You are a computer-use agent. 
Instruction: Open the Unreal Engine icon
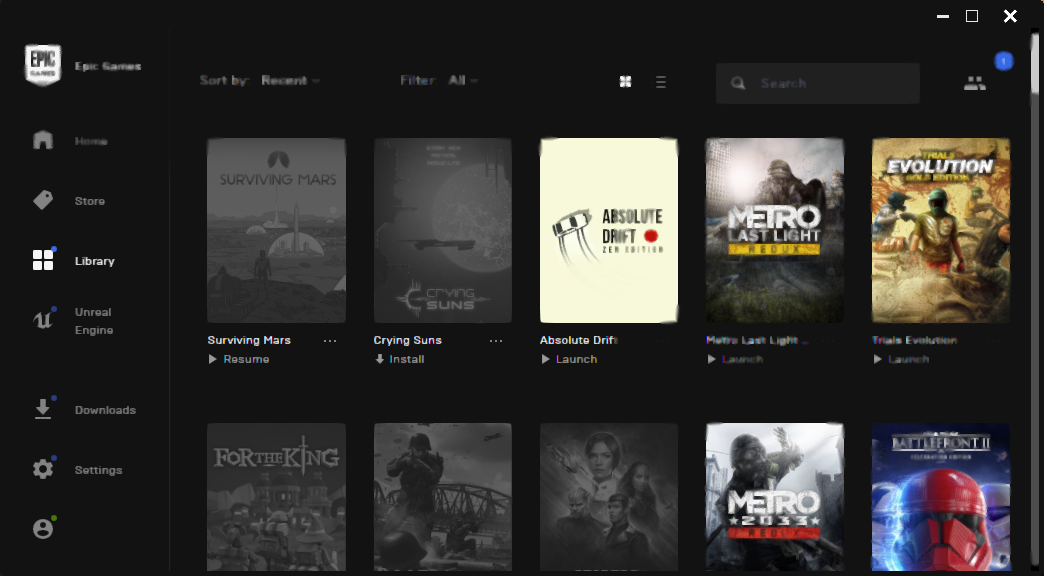pyautogui.click(x=43, y=320)
